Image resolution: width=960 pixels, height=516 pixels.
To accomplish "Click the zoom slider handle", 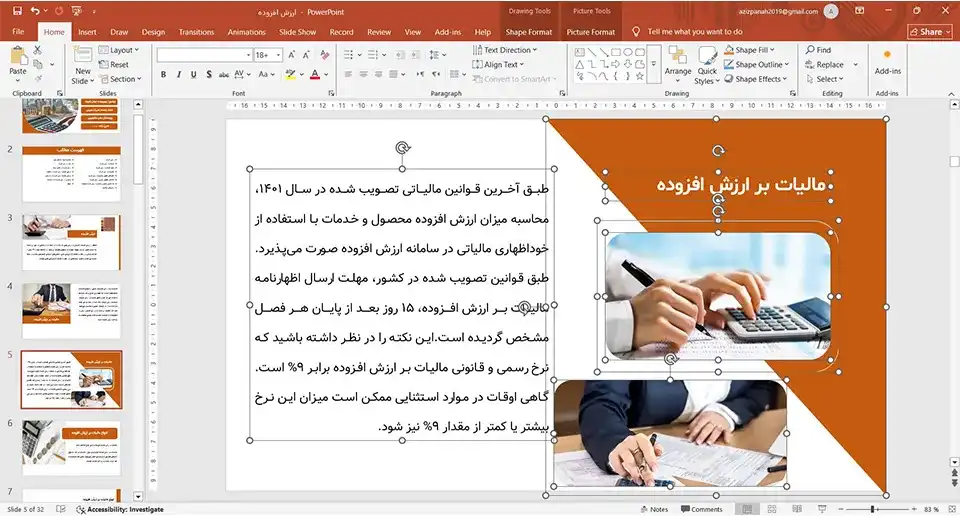I will click(872, 509).
